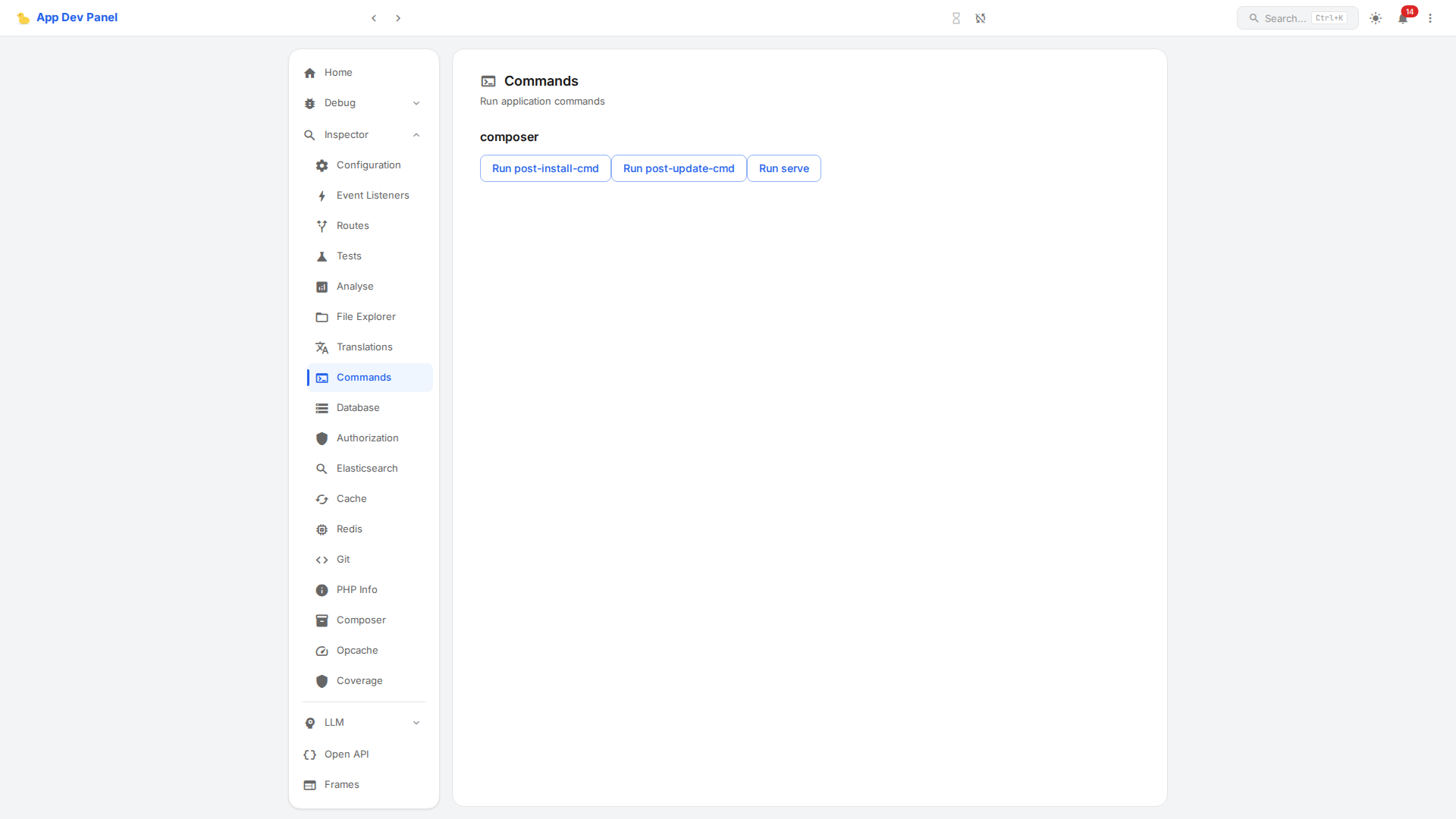
Task: Go forward with the right arrow
Action: coord(398,18)
